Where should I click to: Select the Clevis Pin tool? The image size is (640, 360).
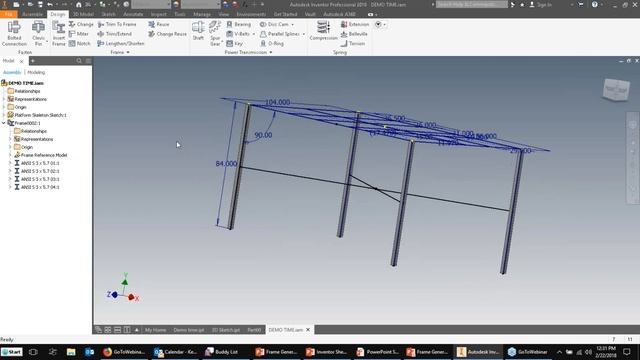pyautogui.click(x=38, y=33)
